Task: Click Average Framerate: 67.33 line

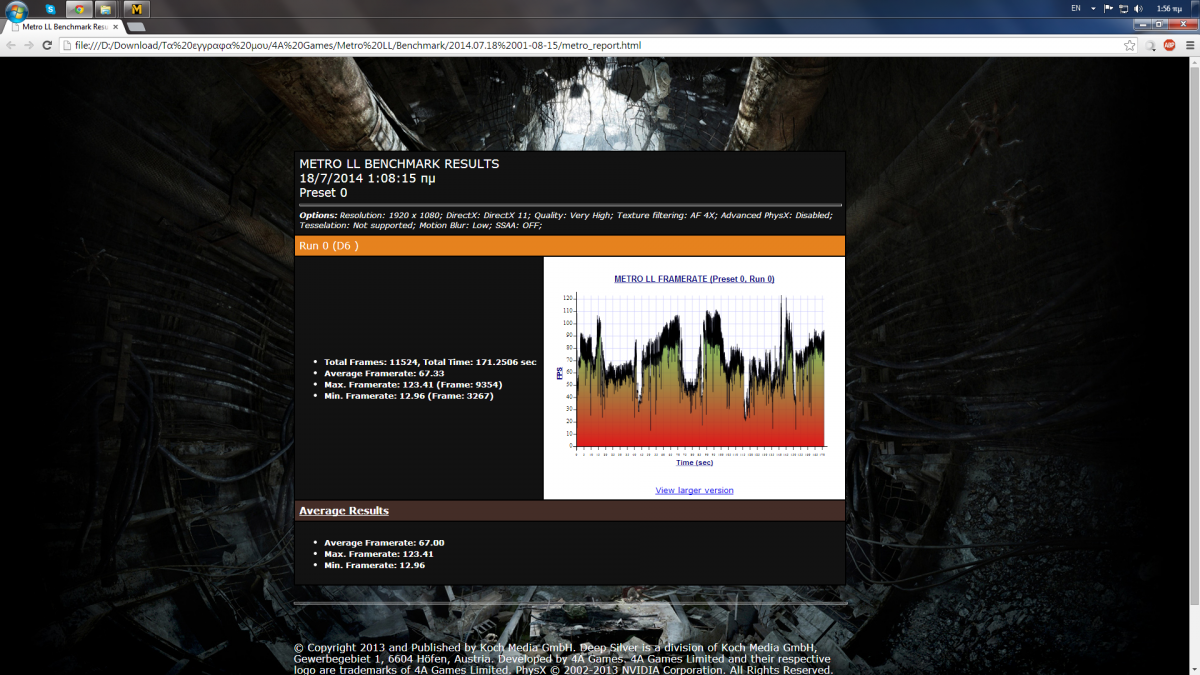Action: coord(384,373)
